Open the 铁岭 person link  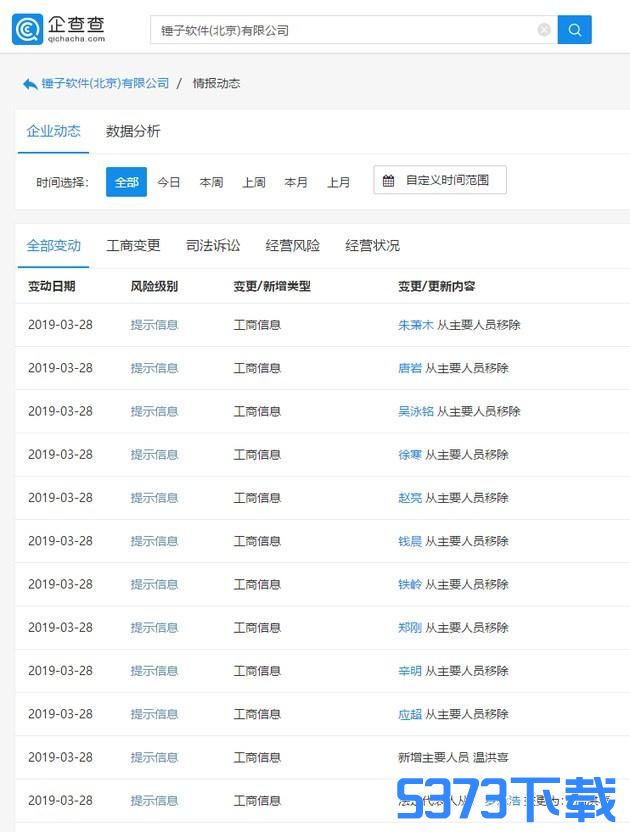tap(410, 584)
